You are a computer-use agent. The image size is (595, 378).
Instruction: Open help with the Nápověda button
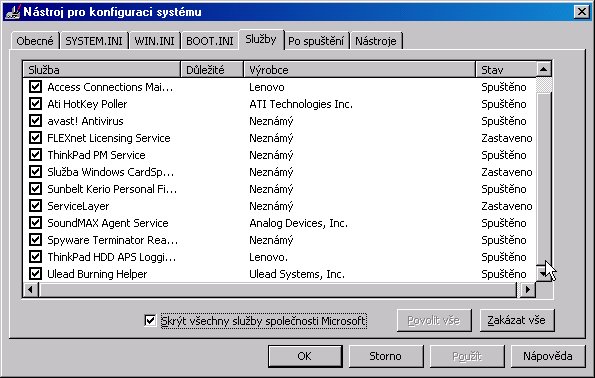548,356
